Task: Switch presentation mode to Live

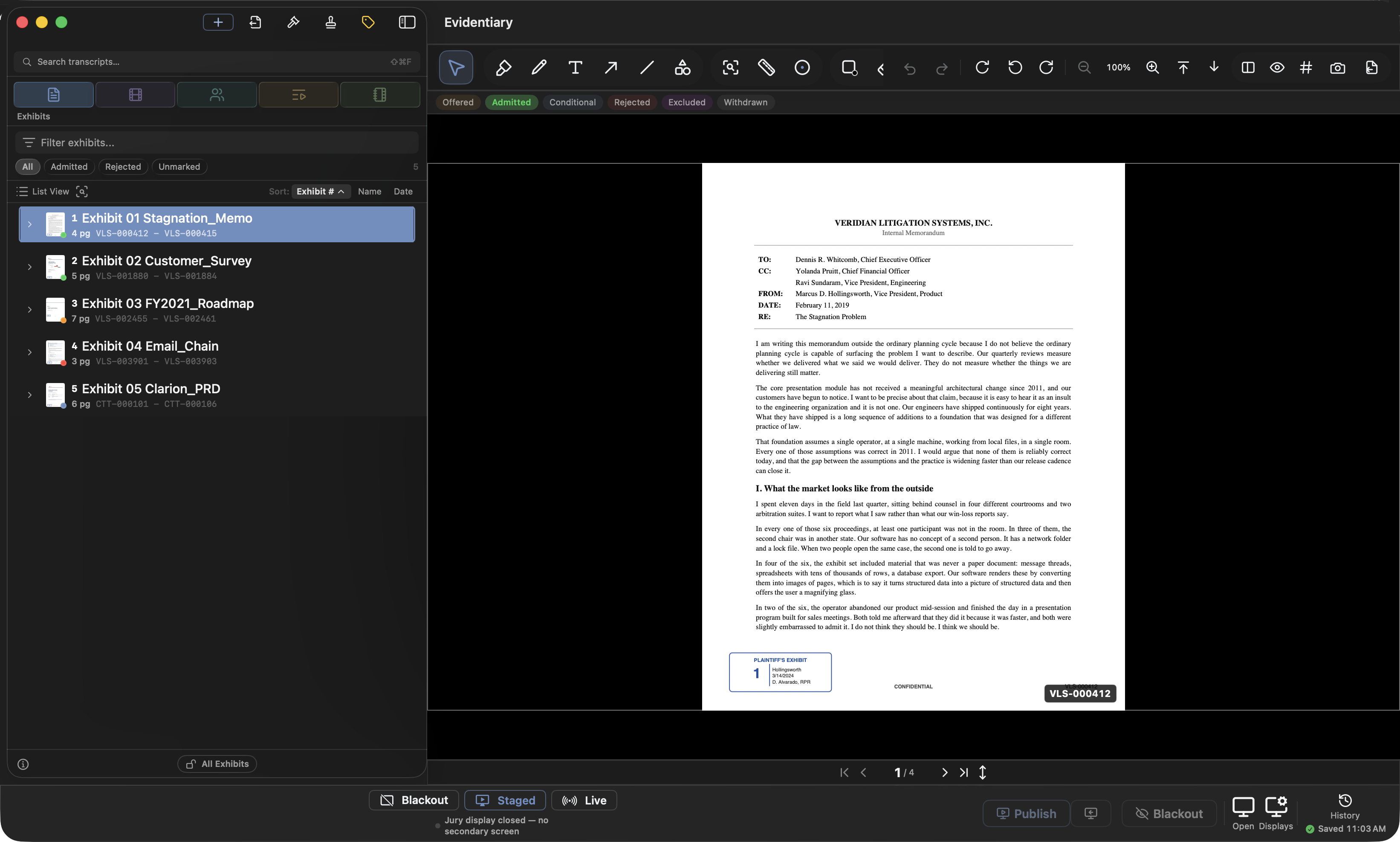Action: coord(584,801)
